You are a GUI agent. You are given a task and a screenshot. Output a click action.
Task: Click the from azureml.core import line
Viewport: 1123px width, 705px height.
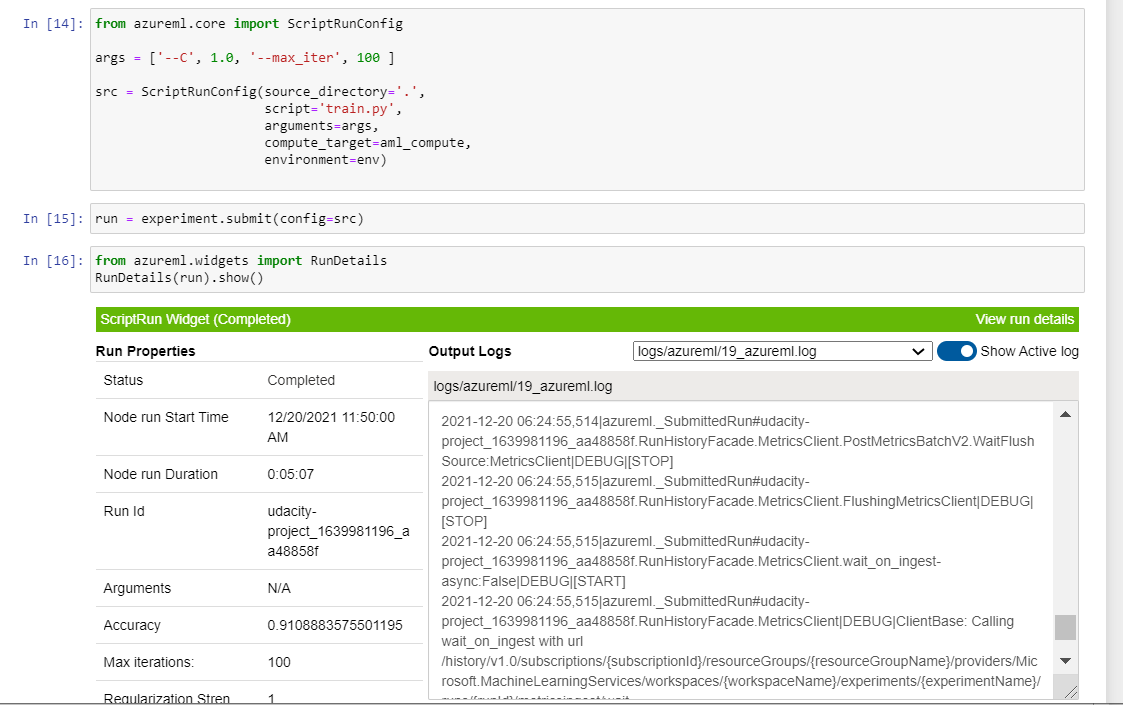click(x=249, y=24)
